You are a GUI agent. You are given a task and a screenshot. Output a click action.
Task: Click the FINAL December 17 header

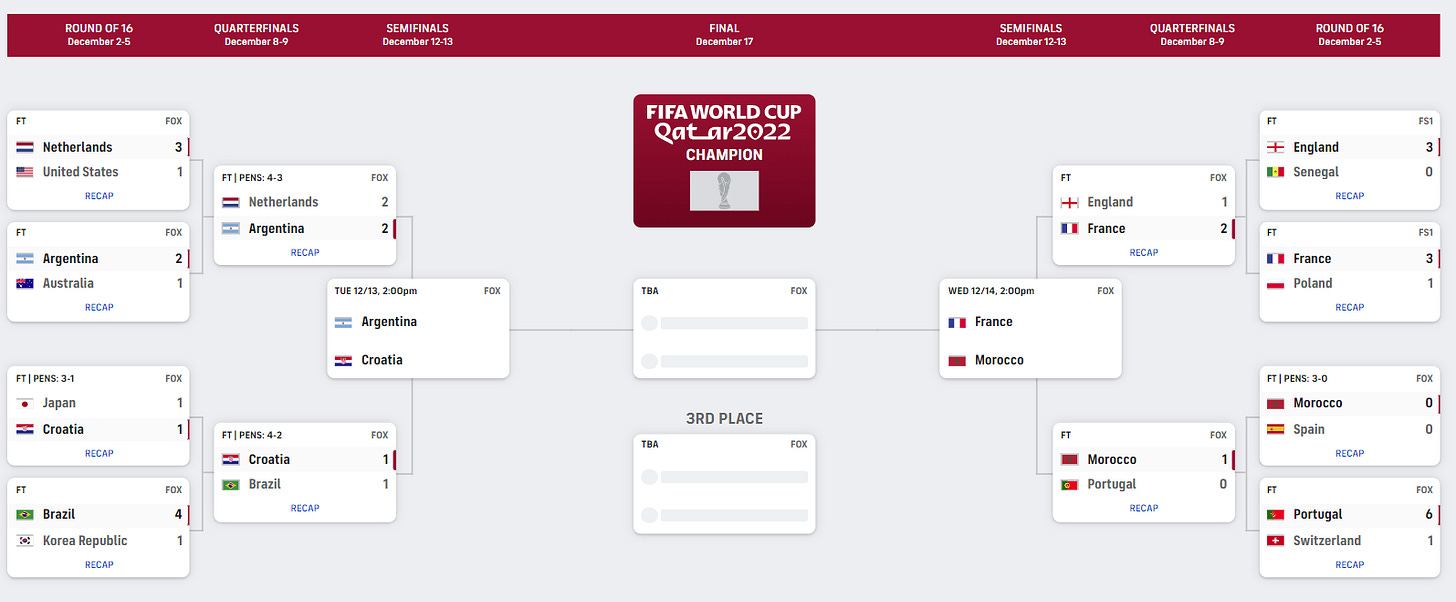coord(724,34)
